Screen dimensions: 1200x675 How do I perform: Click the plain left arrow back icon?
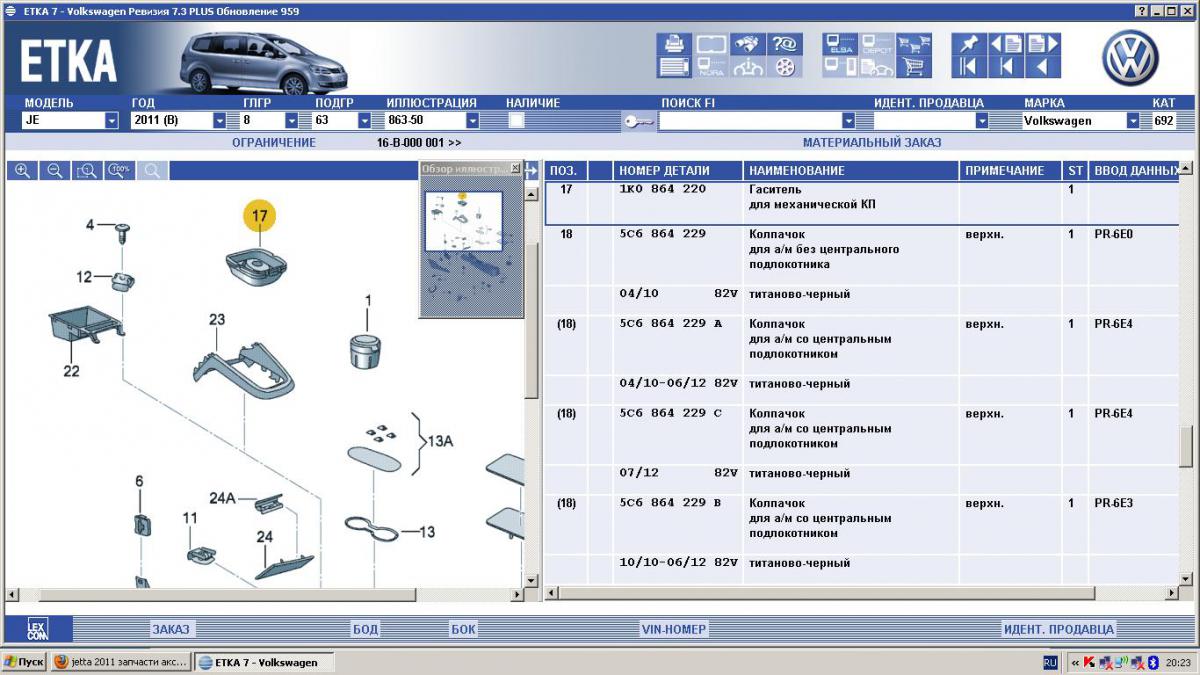[1042, 67]
